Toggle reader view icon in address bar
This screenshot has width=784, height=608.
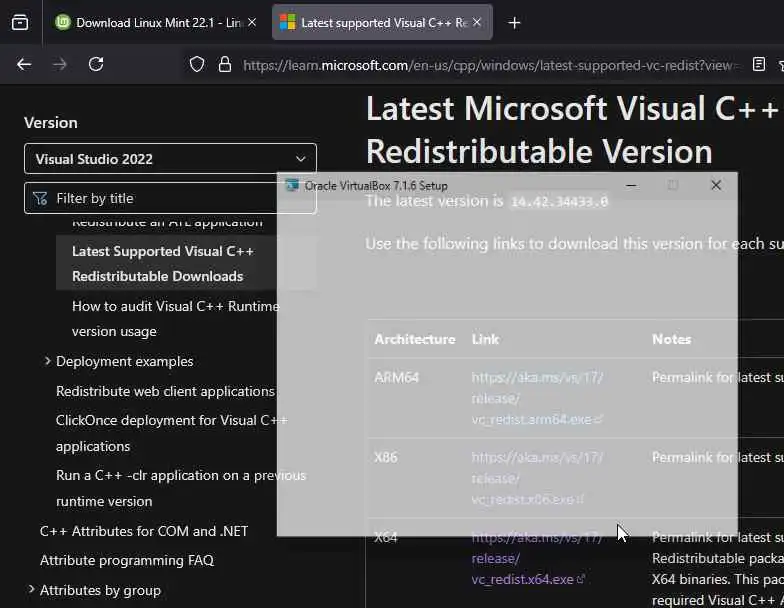click(759, 64)
